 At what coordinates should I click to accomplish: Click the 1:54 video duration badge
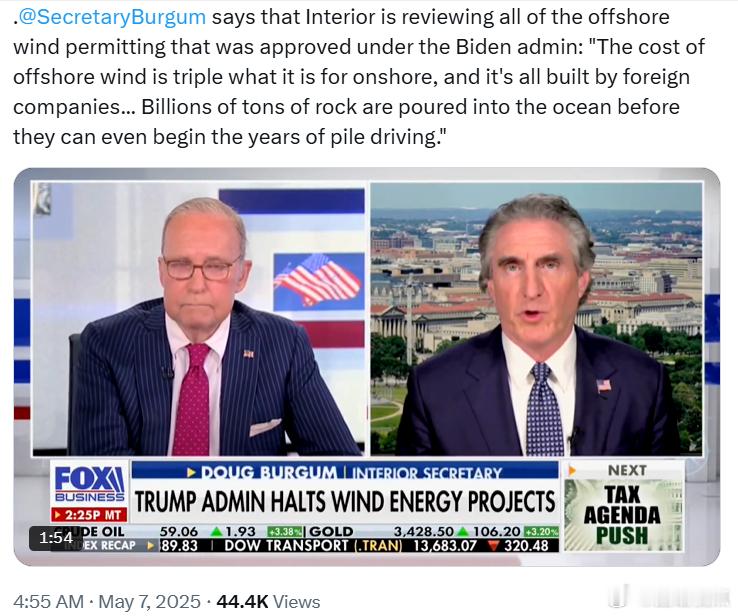[x=56, y=538]
